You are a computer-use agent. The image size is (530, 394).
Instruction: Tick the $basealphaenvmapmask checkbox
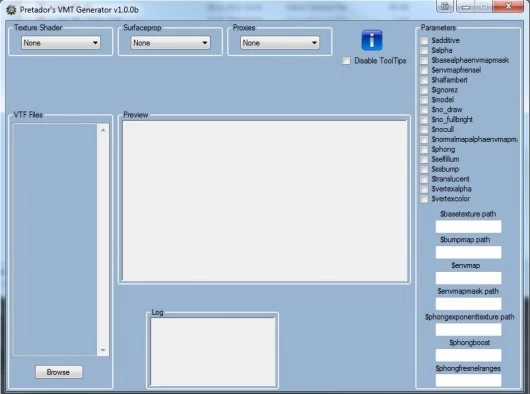pos(424,60)
